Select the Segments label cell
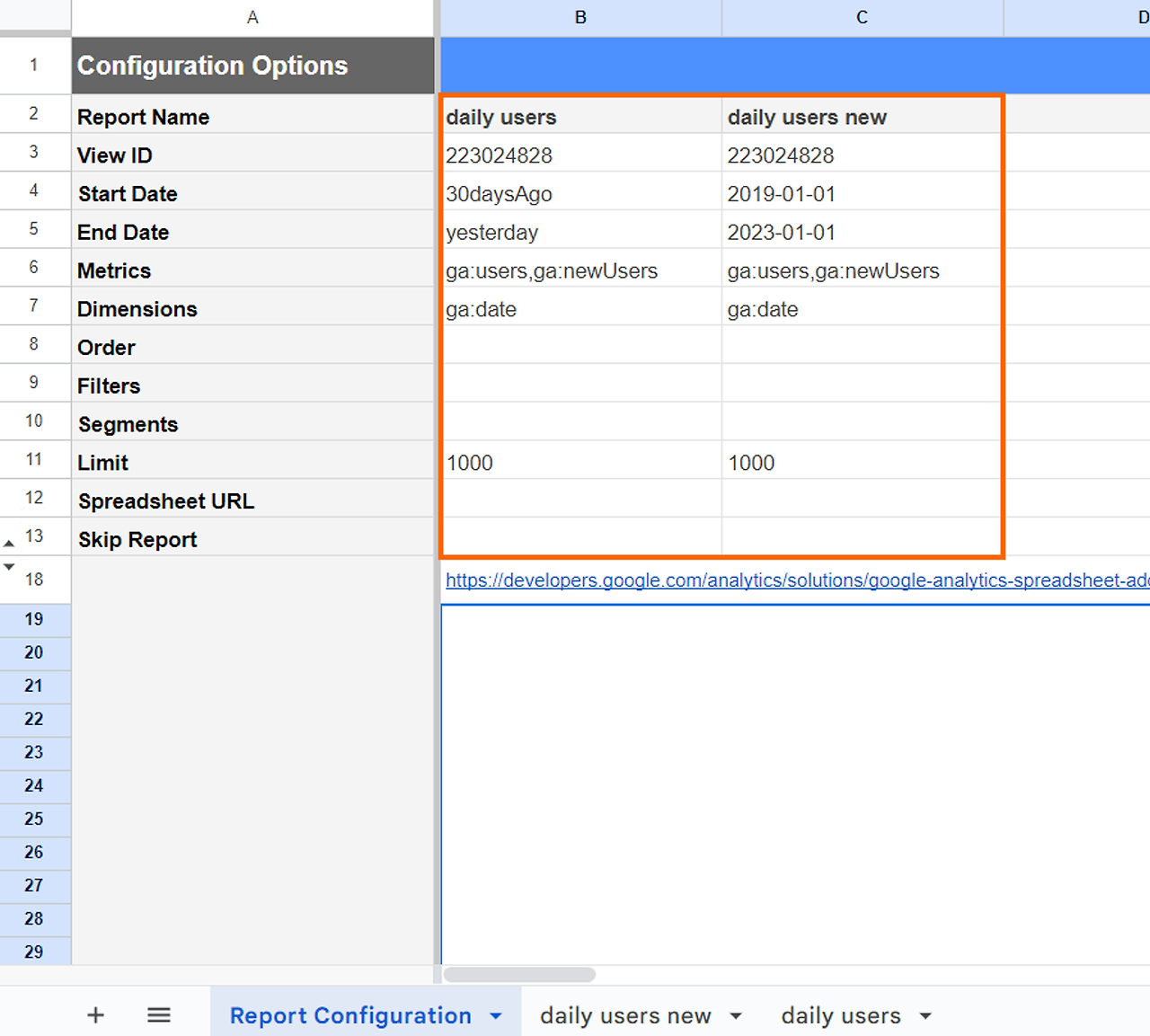Viewport: 1150px width, 1036px height. [252, 421]
